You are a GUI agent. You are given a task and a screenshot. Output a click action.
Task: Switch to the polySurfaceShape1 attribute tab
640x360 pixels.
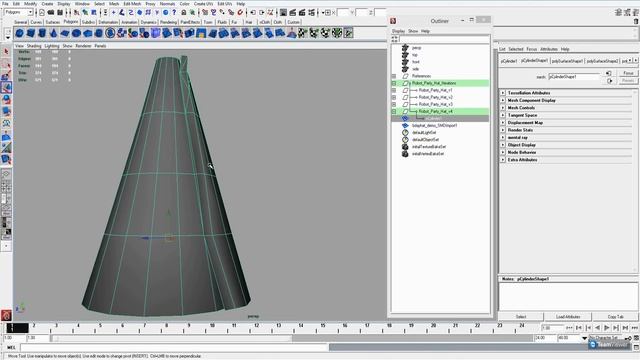click(567, 61)
